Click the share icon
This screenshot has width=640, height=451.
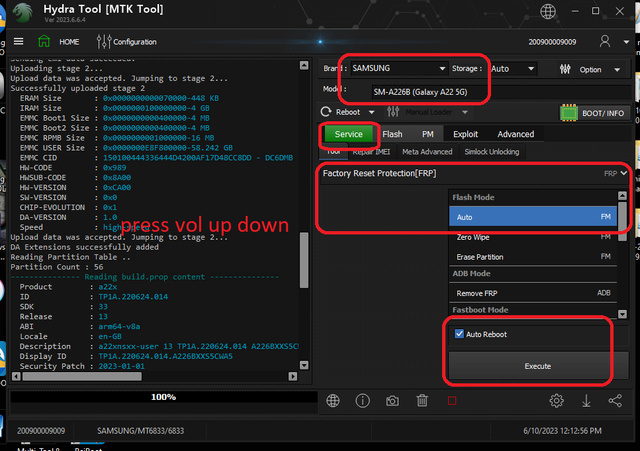pos(615,401)
